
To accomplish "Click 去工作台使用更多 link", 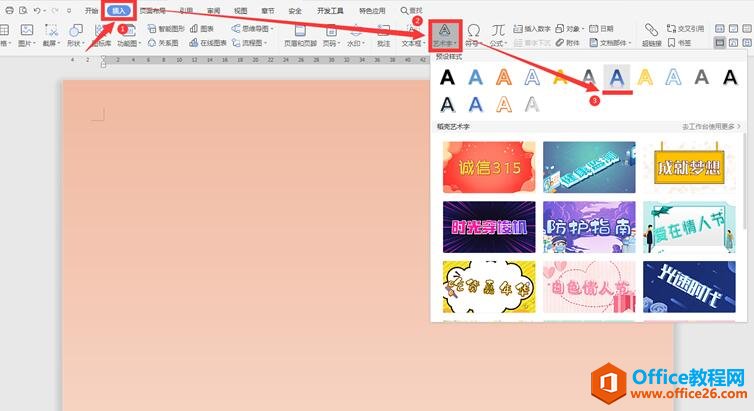I will (x=711, y=126).
